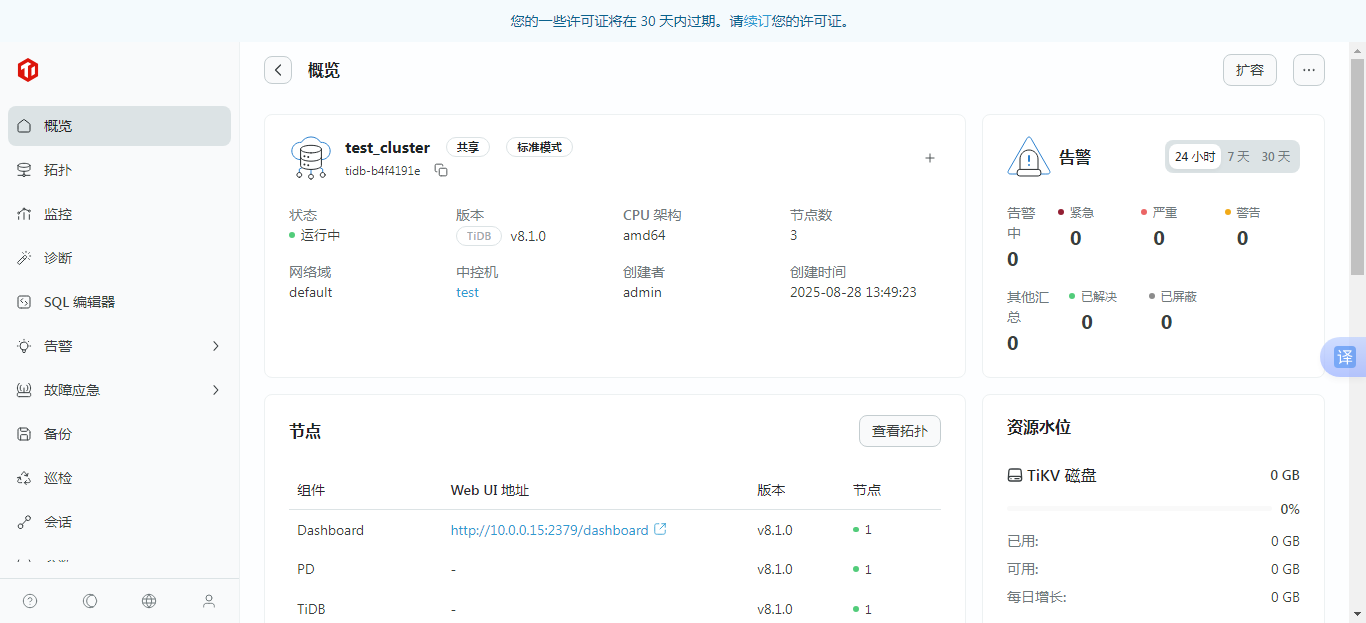Open the user profile icon

209,601
